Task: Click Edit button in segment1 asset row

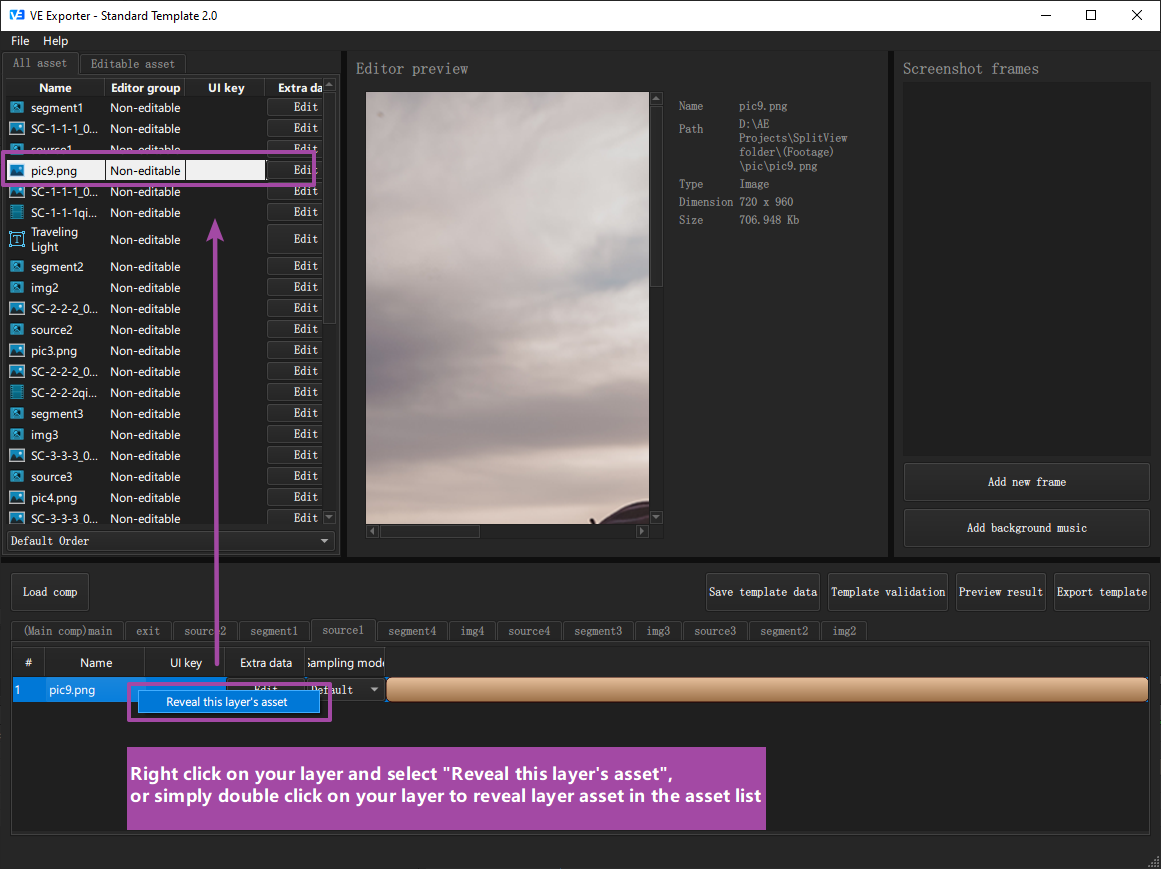Action: coord(295,107)
